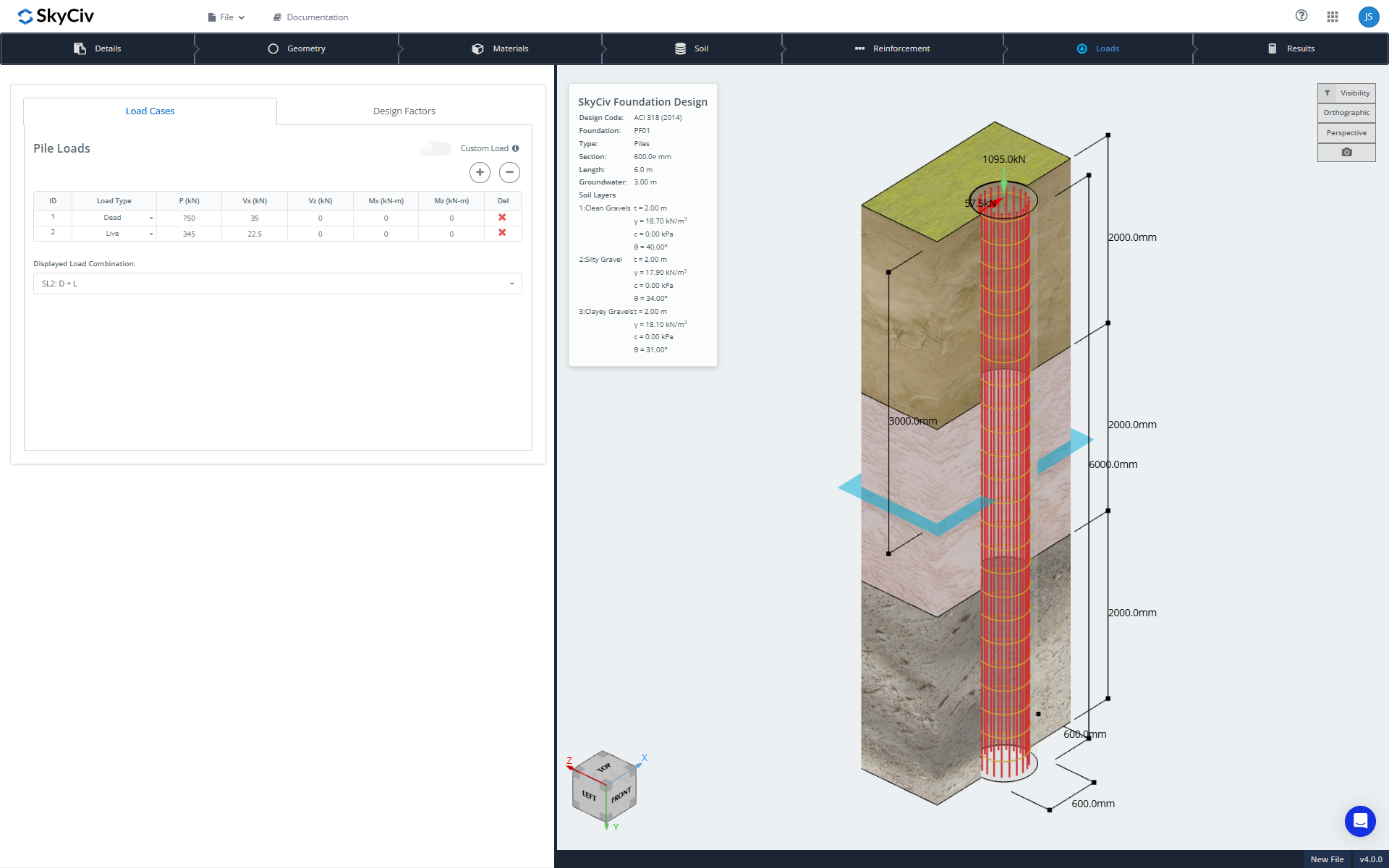Switch the view to Orthographic
Viewport: 1389px width, 868px height.
[x=1346, y=113]
